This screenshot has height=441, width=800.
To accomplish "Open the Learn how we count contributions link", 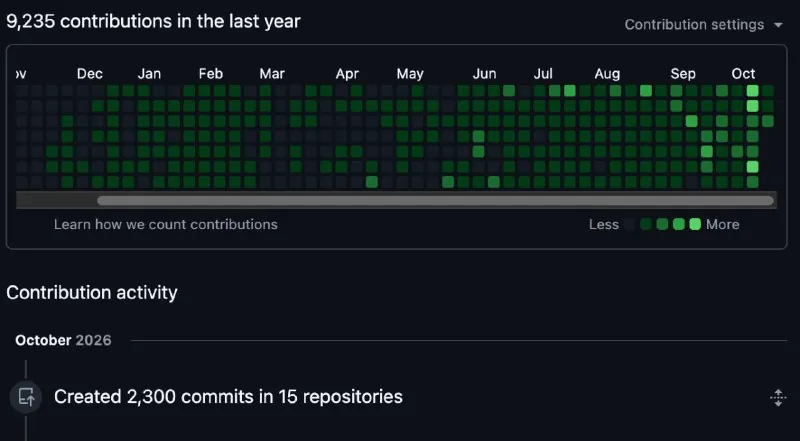I will coord(166,225).
